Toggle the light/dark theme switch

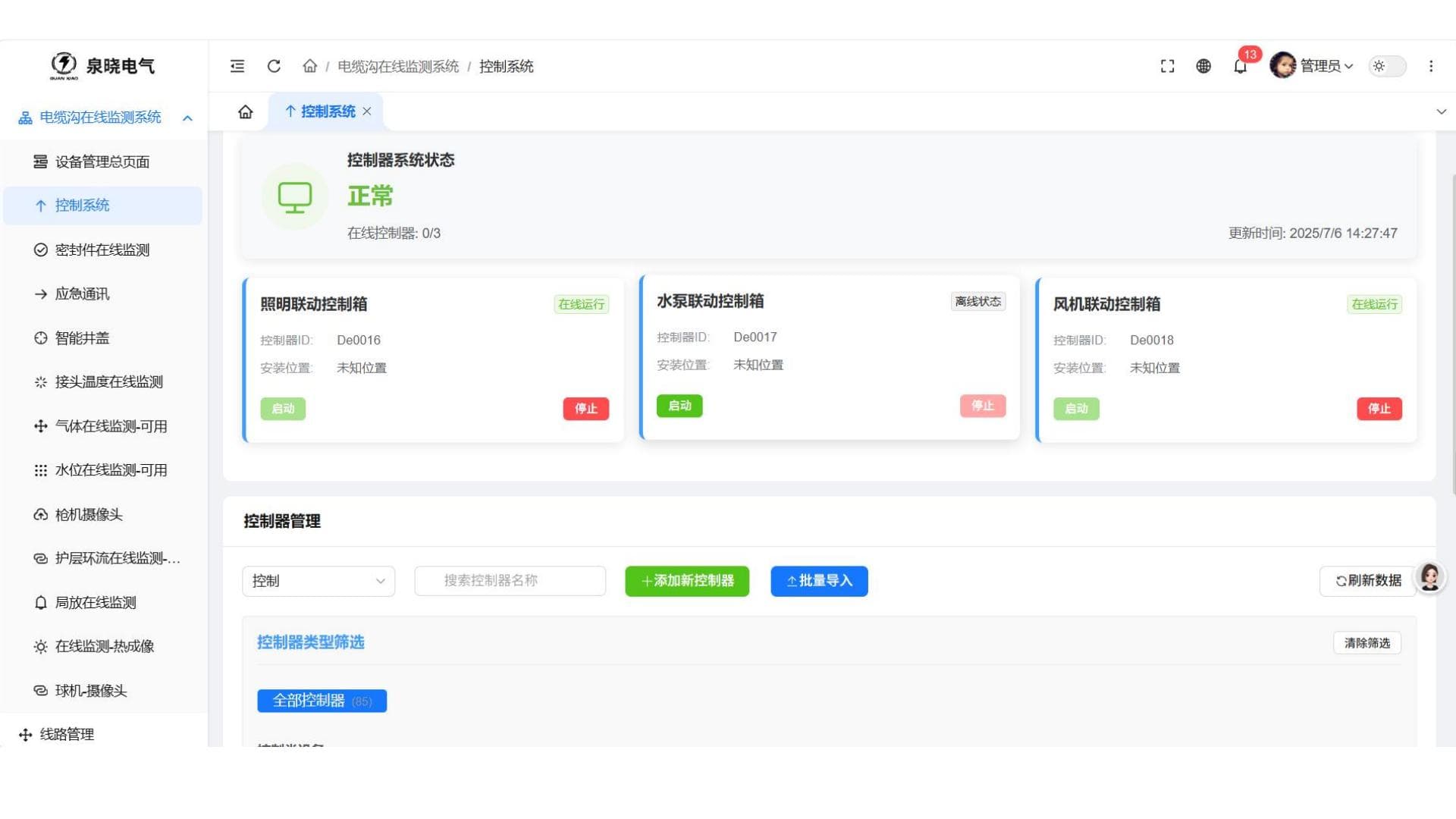pyautogui.click(x=1387, y=66)
